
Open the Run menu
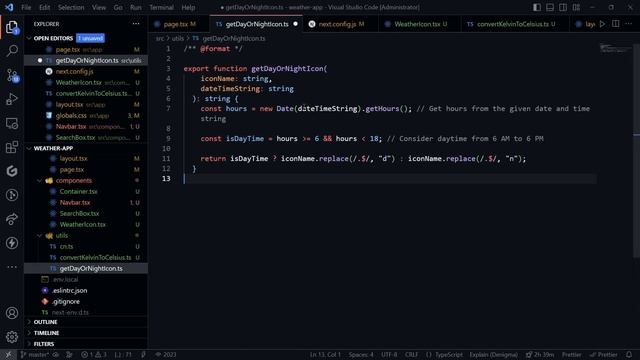tap(136, 7)
